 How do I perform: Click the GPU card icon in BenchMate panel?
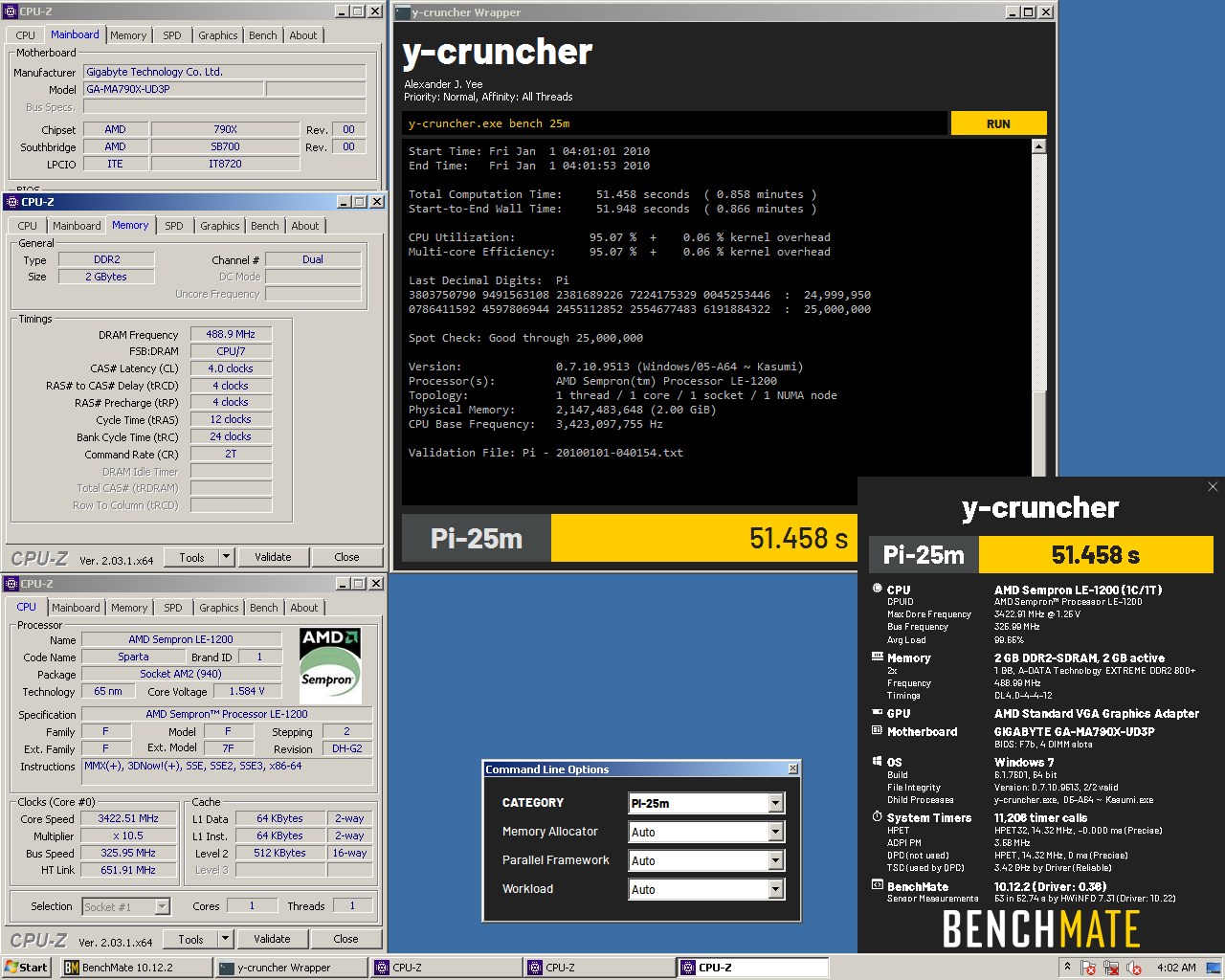[x=877, y=713]
